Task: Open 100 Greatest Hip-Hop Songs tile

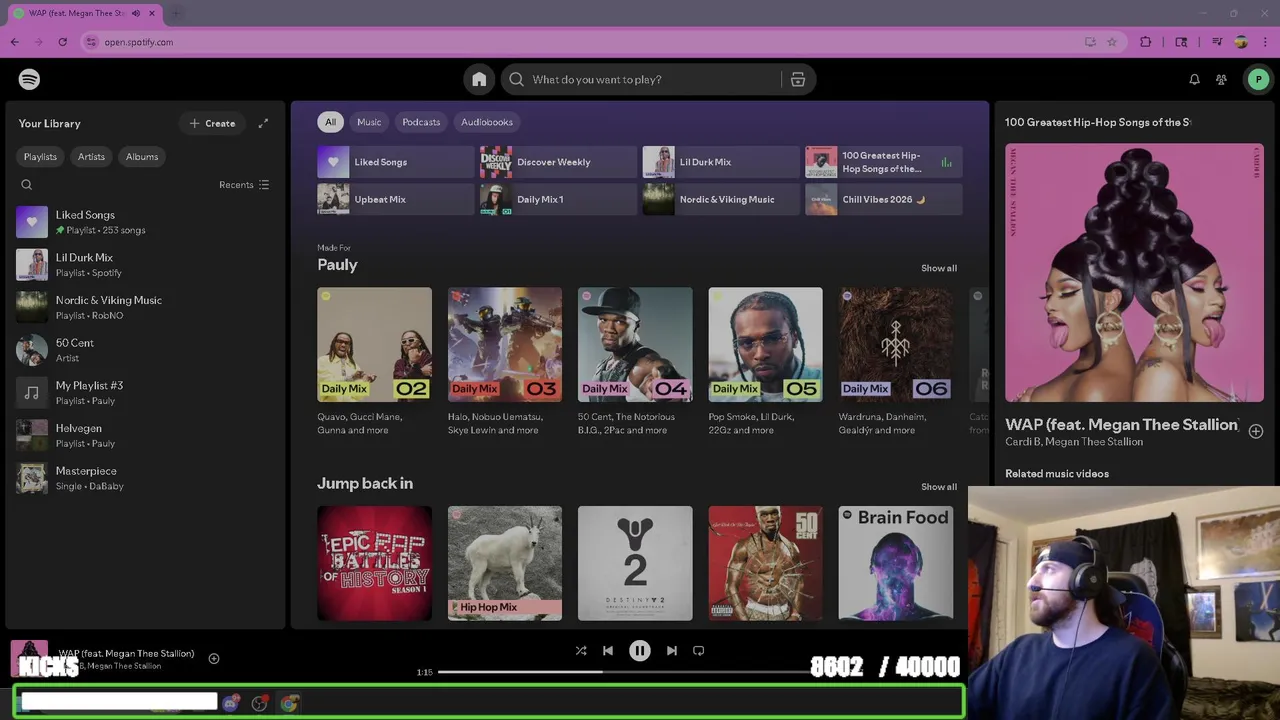Action: [884, 162]
